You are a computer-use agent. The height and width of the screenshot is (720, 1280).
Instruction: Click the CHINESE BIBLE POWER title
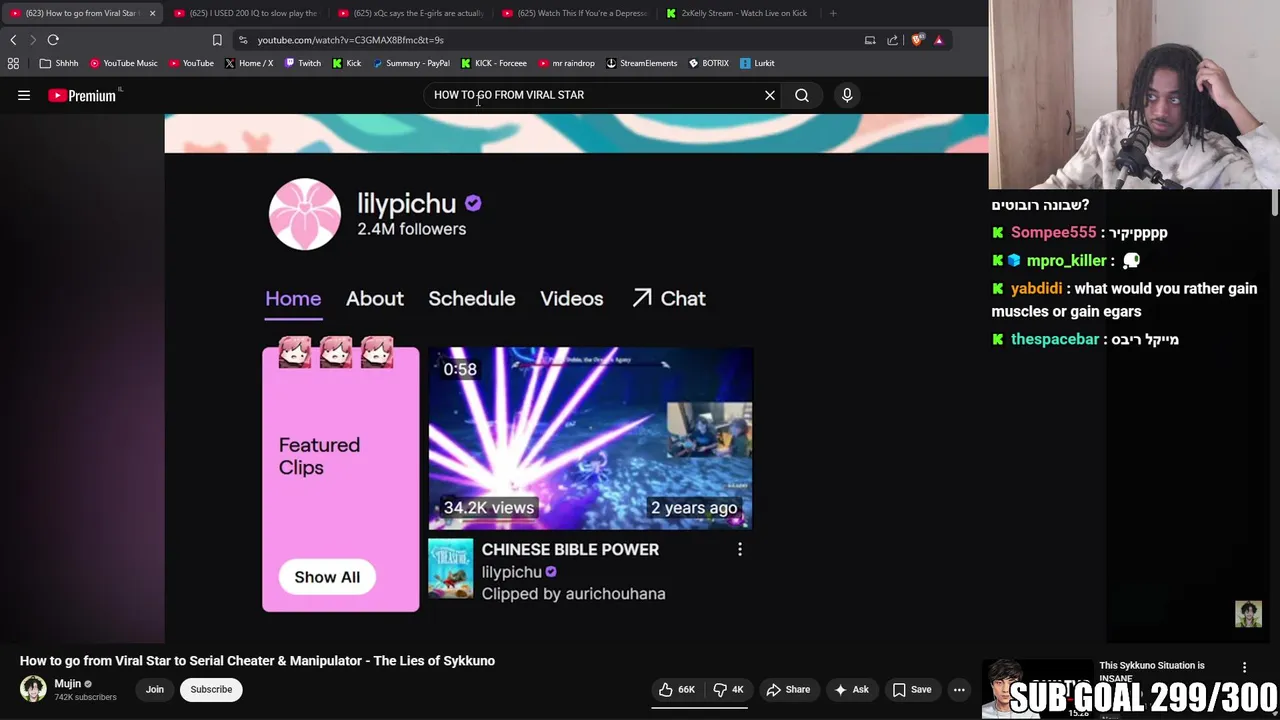570,549
